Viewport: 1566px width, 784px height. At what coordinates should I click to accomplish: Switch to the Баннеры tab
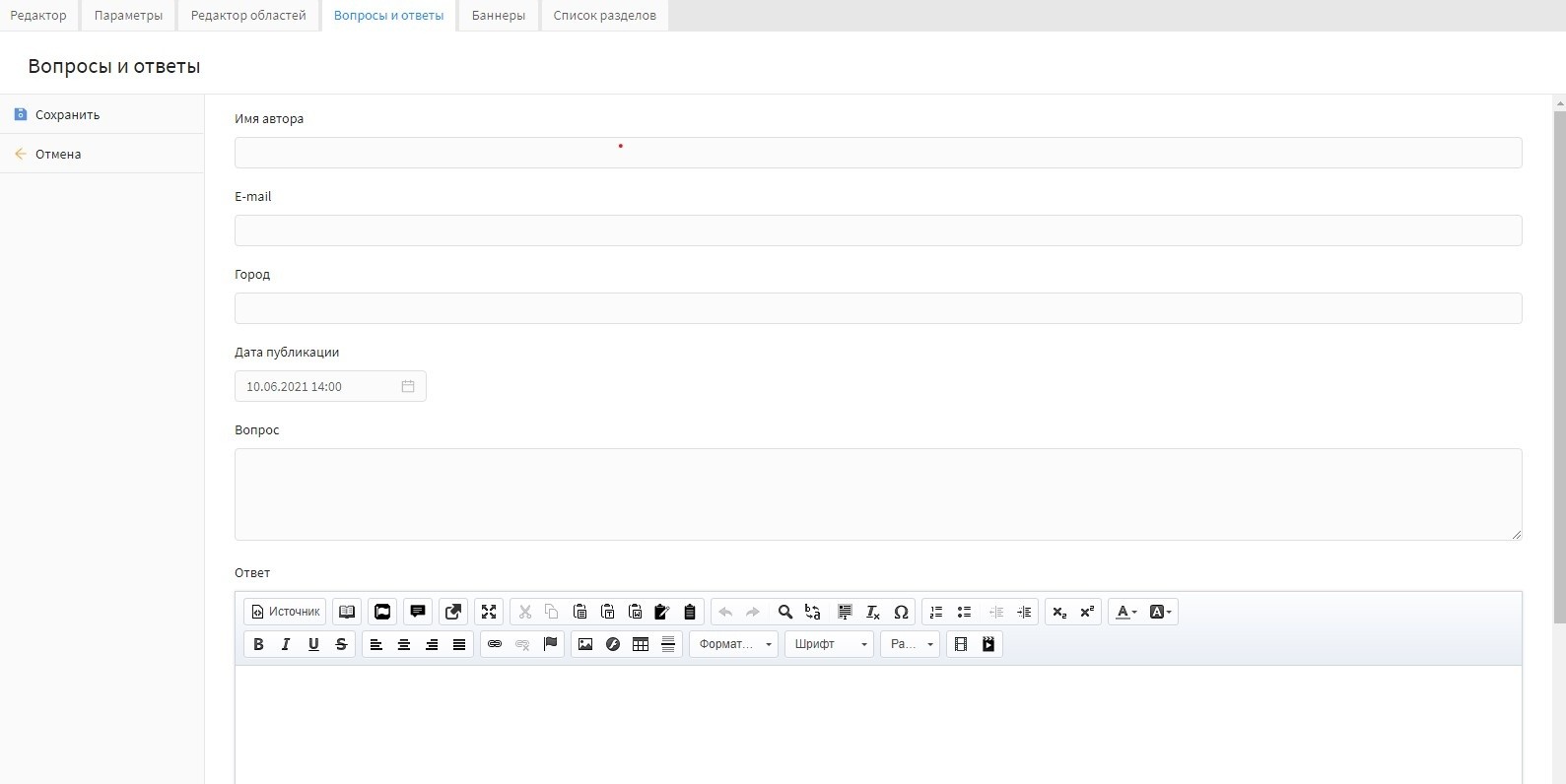[x=498, y=16]
